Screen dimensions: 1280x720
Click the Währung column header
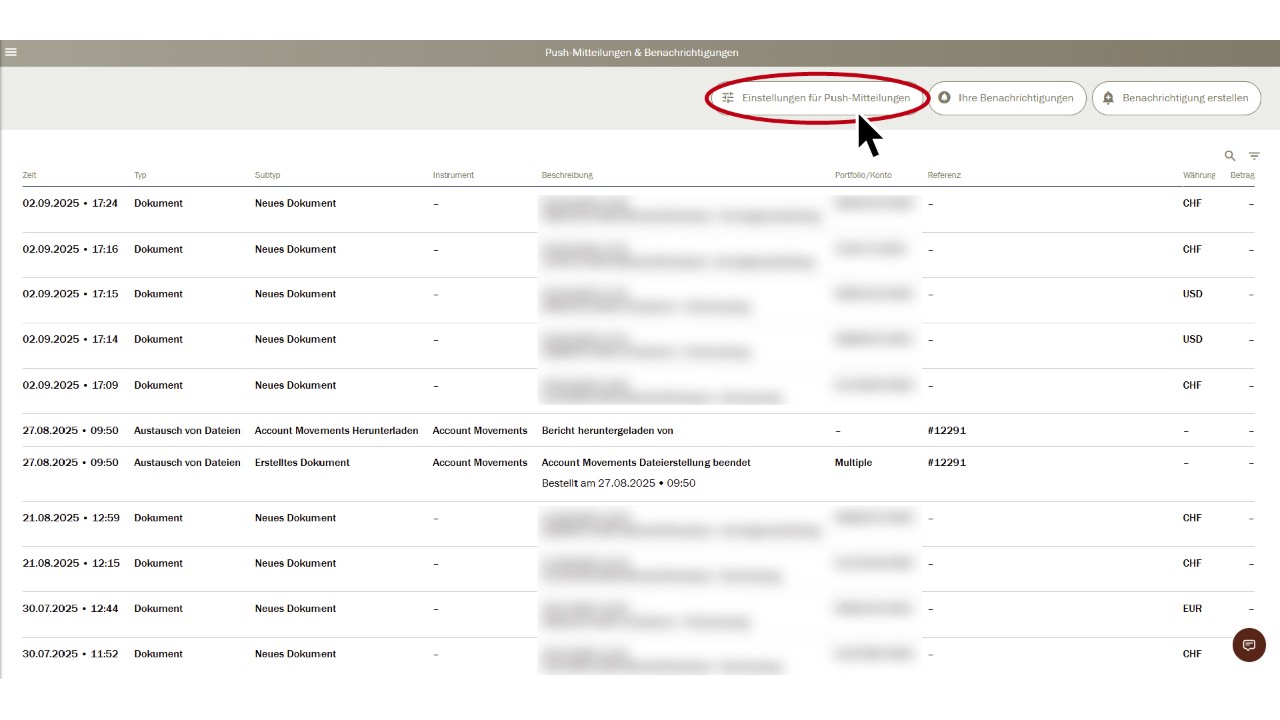[x=1198, y=175]
